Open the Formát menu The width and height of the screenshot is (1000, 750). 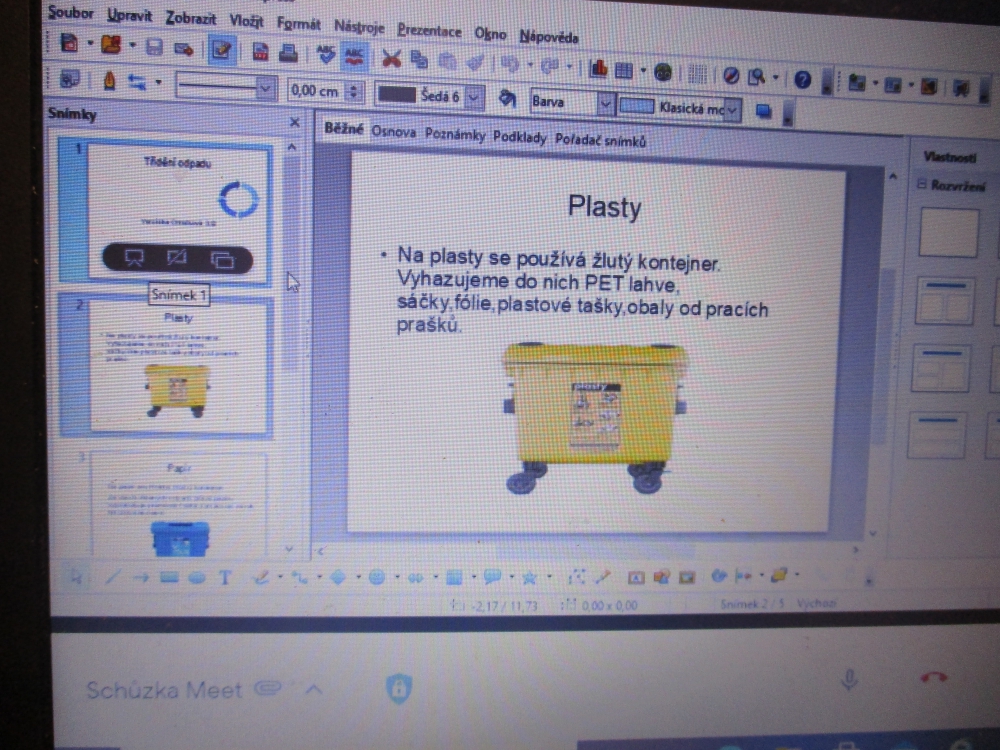point(298,24)
